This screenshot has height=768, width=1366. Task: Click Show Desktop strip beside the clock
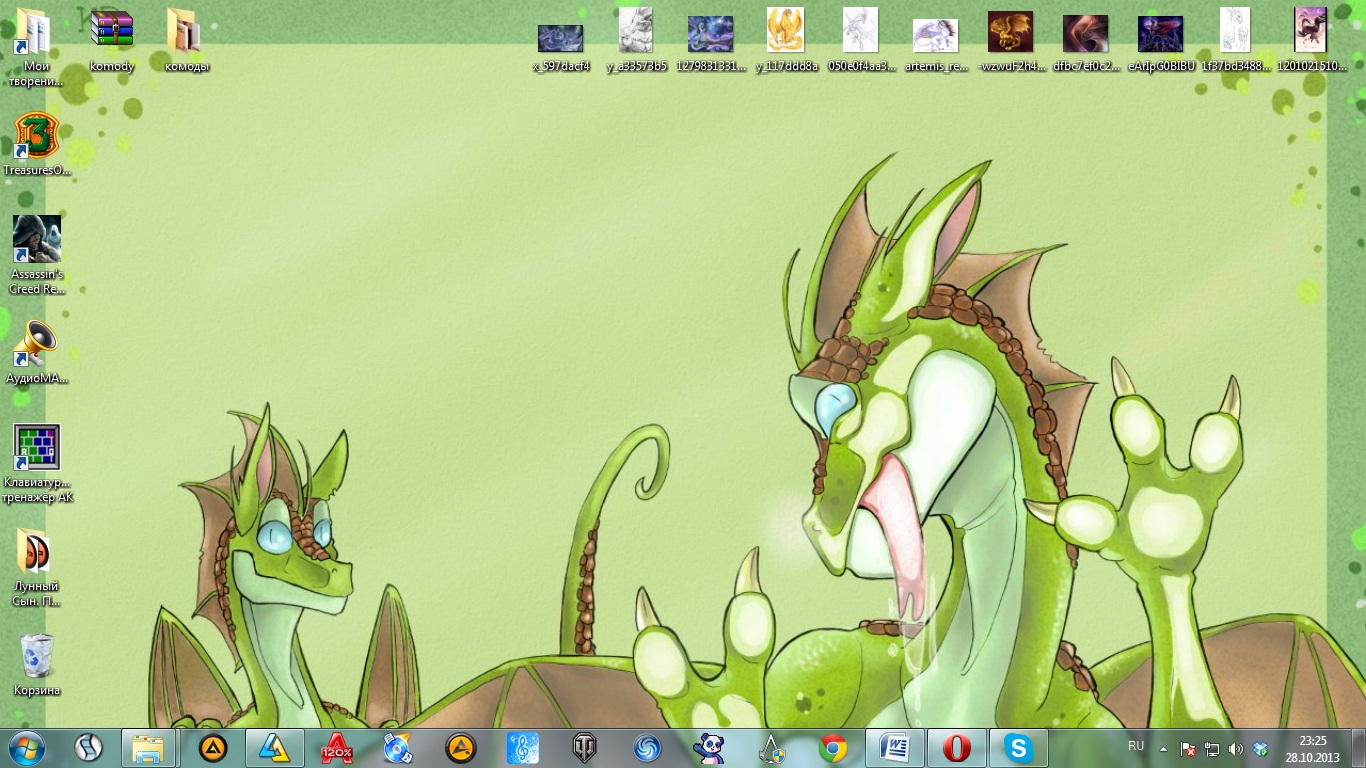pos(1358,748)
